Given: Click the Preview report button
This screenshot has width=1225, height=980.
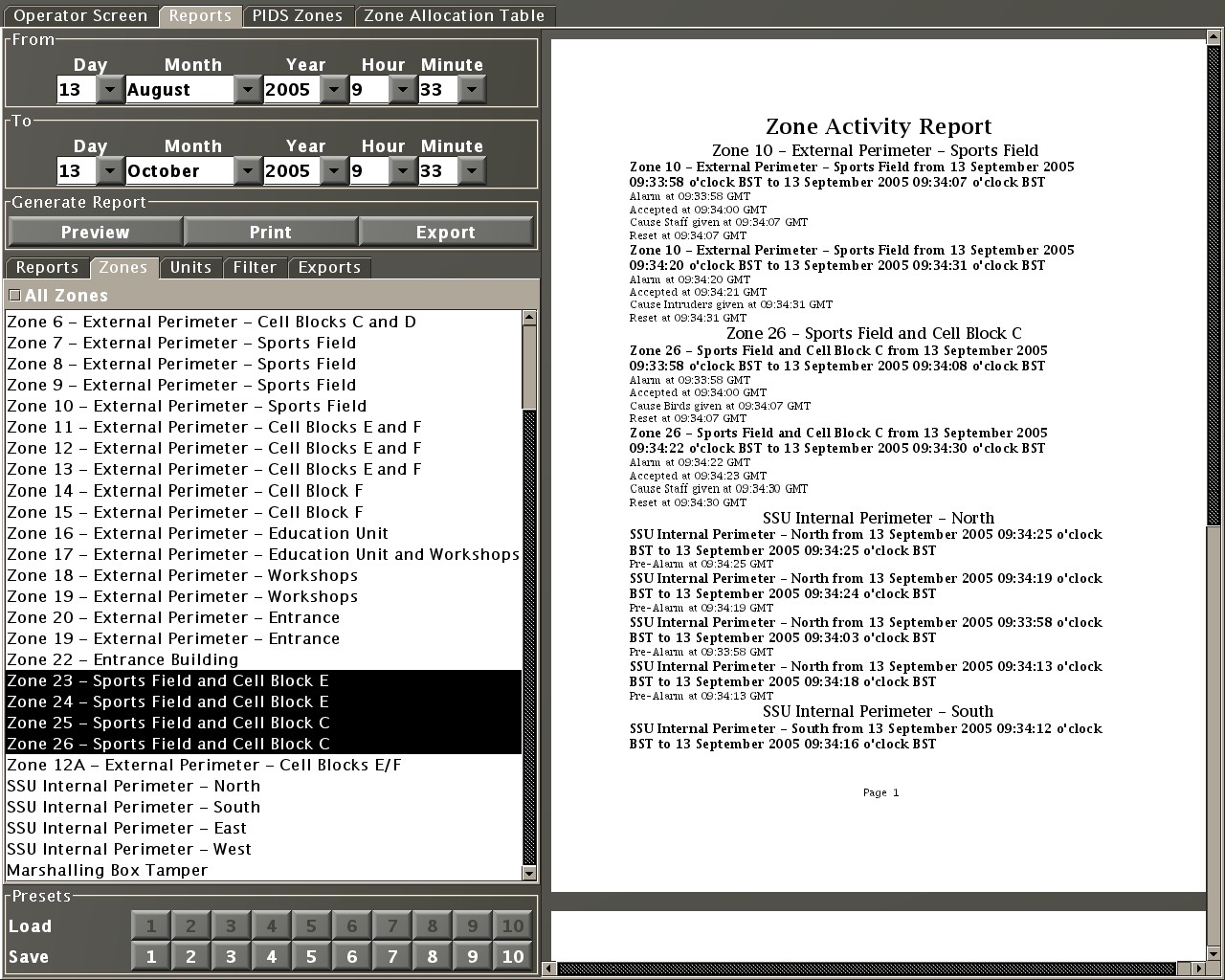Looking at the screenshot, I should pyautogui.click(x=95, y=232).
